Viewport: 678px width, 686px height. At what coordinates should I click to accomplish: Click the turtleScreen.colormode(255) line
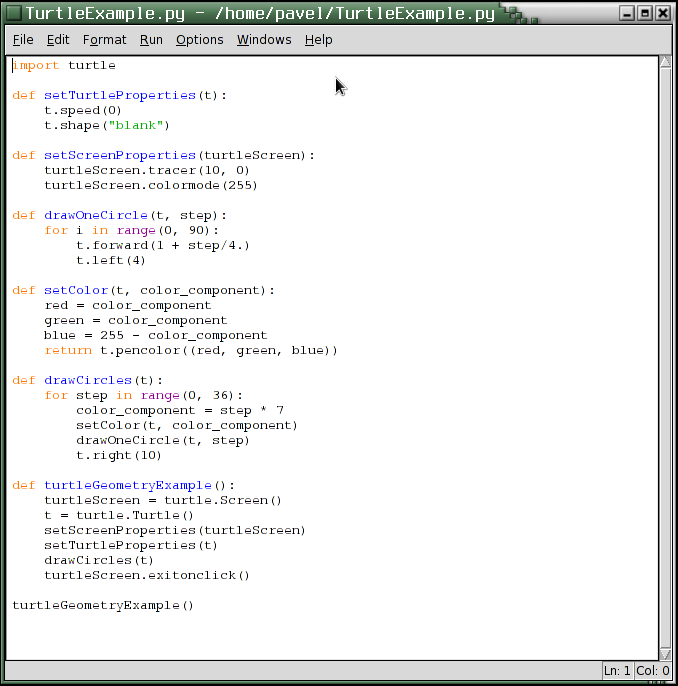[x=151, y=186]
